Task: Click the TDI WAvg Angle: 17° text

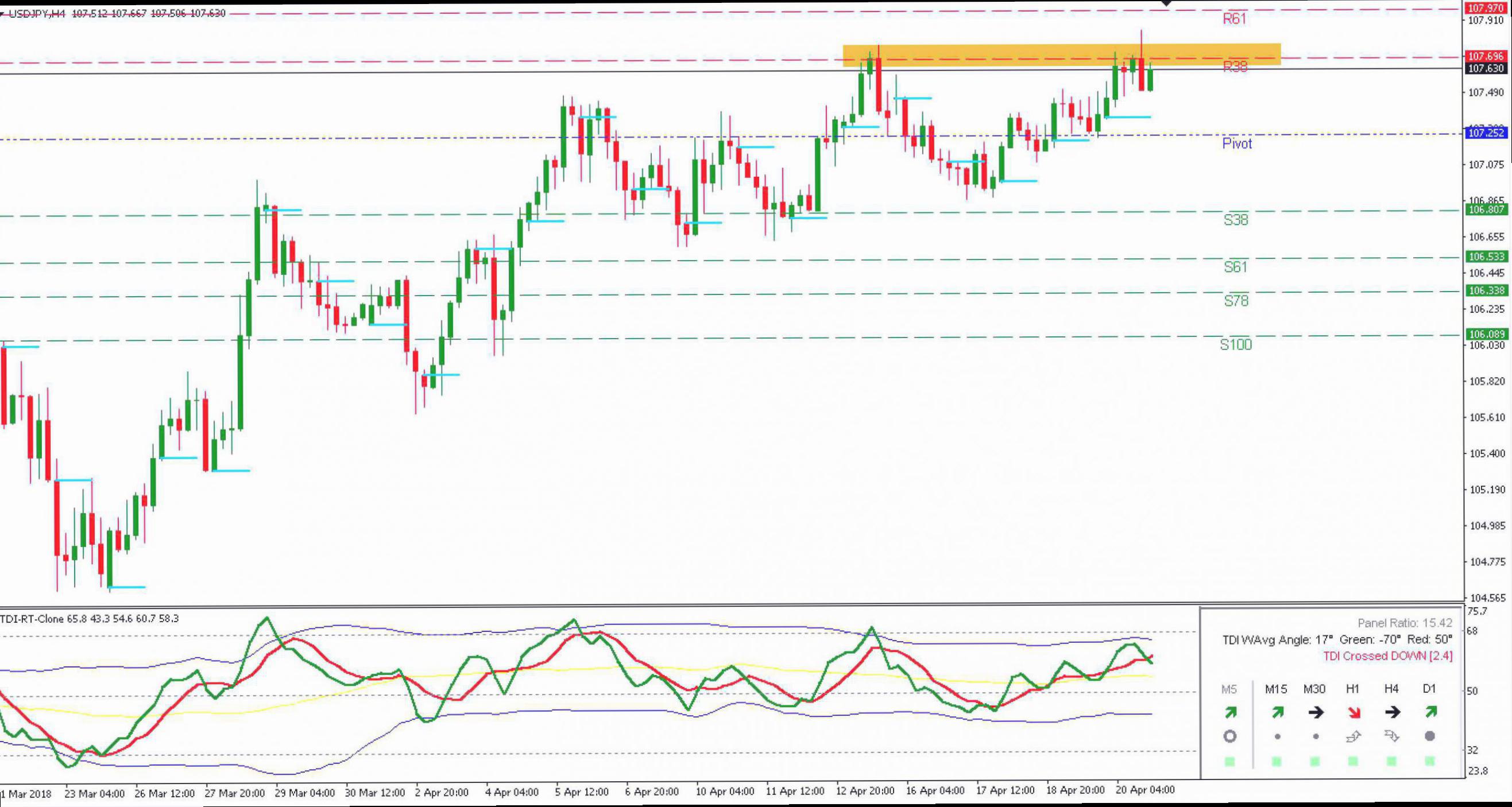Action: (1277, 640)
